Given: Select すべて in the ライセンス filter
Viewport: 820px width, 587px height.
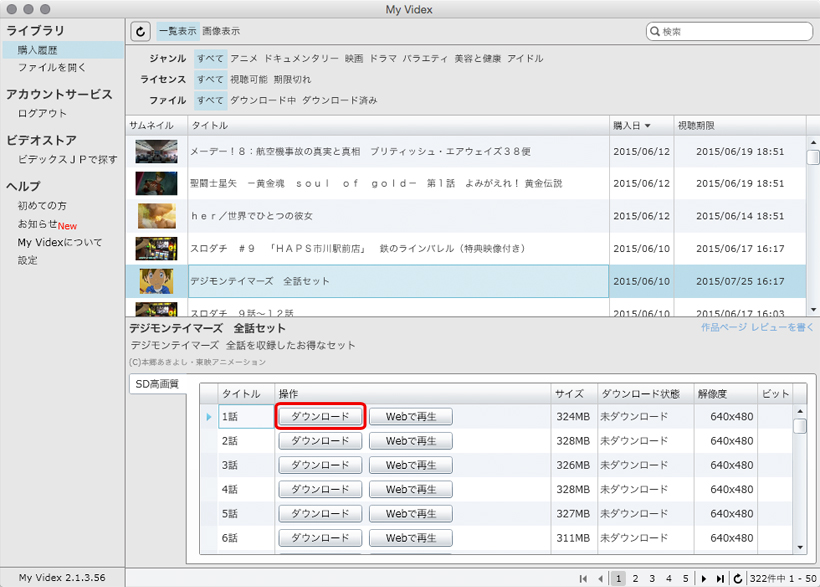Looking at the screenshot, I should point(210,80).
